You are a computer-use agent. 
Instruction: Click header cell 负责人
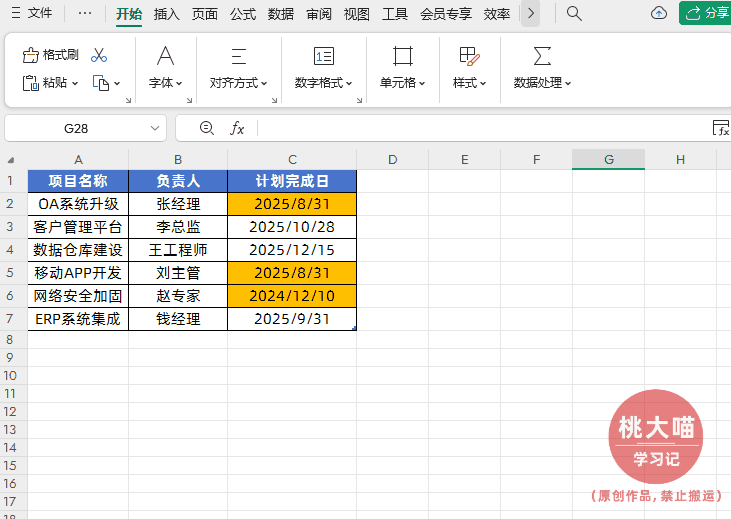pyautogui.click(x=178, y=181)
